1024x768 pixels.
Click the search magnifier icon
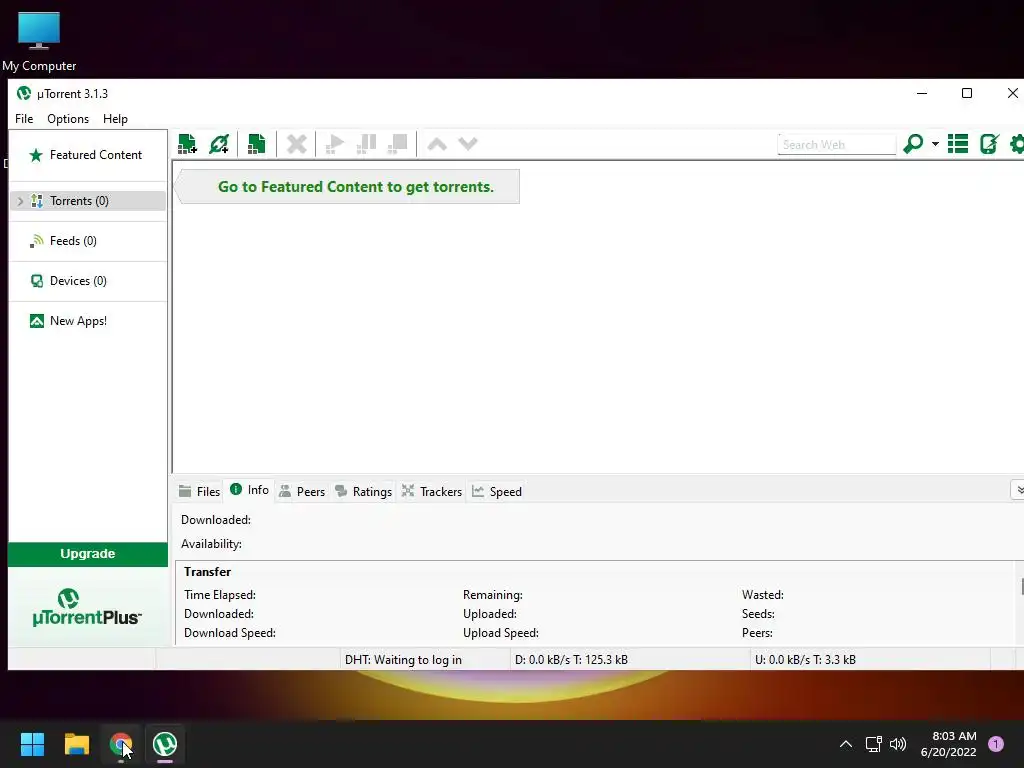pyautogui.click(x=913, y=144)
